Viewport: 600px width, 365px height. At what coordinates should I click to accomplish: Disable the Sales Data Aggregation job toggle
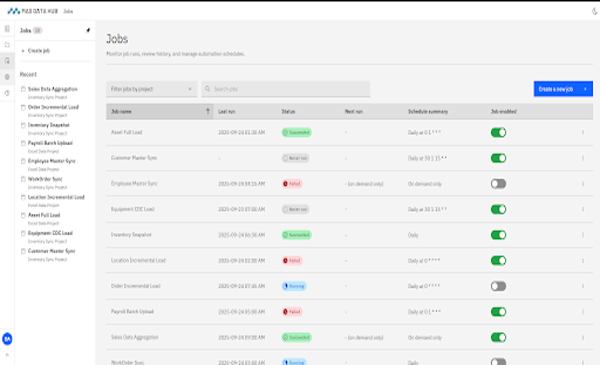[x=498, y=337]
